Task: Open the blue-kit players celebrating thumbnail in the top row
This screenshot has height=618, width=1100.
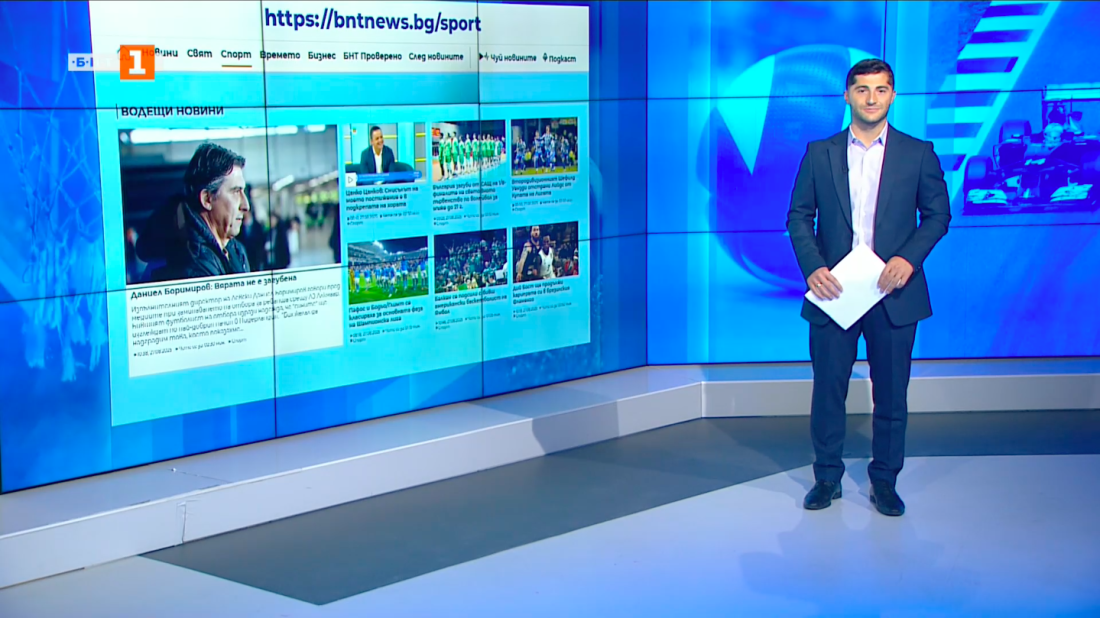Action: coord(544,146)
